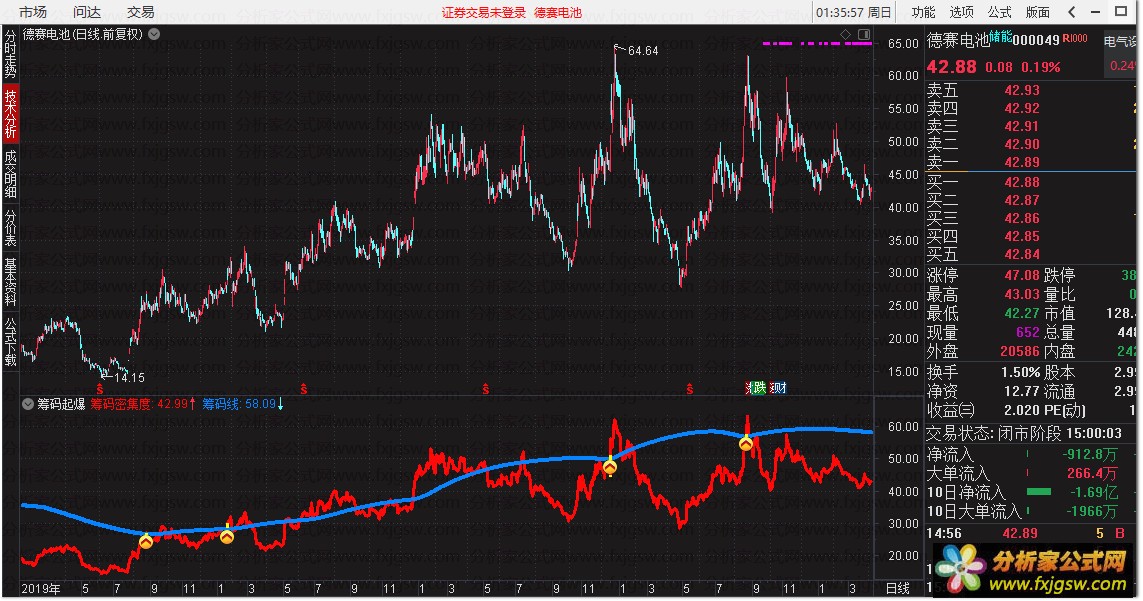Expand the 筹码起爆 indicator dropdown arrow
Viewport: 1143px width, 601px height.
[28, 404]
